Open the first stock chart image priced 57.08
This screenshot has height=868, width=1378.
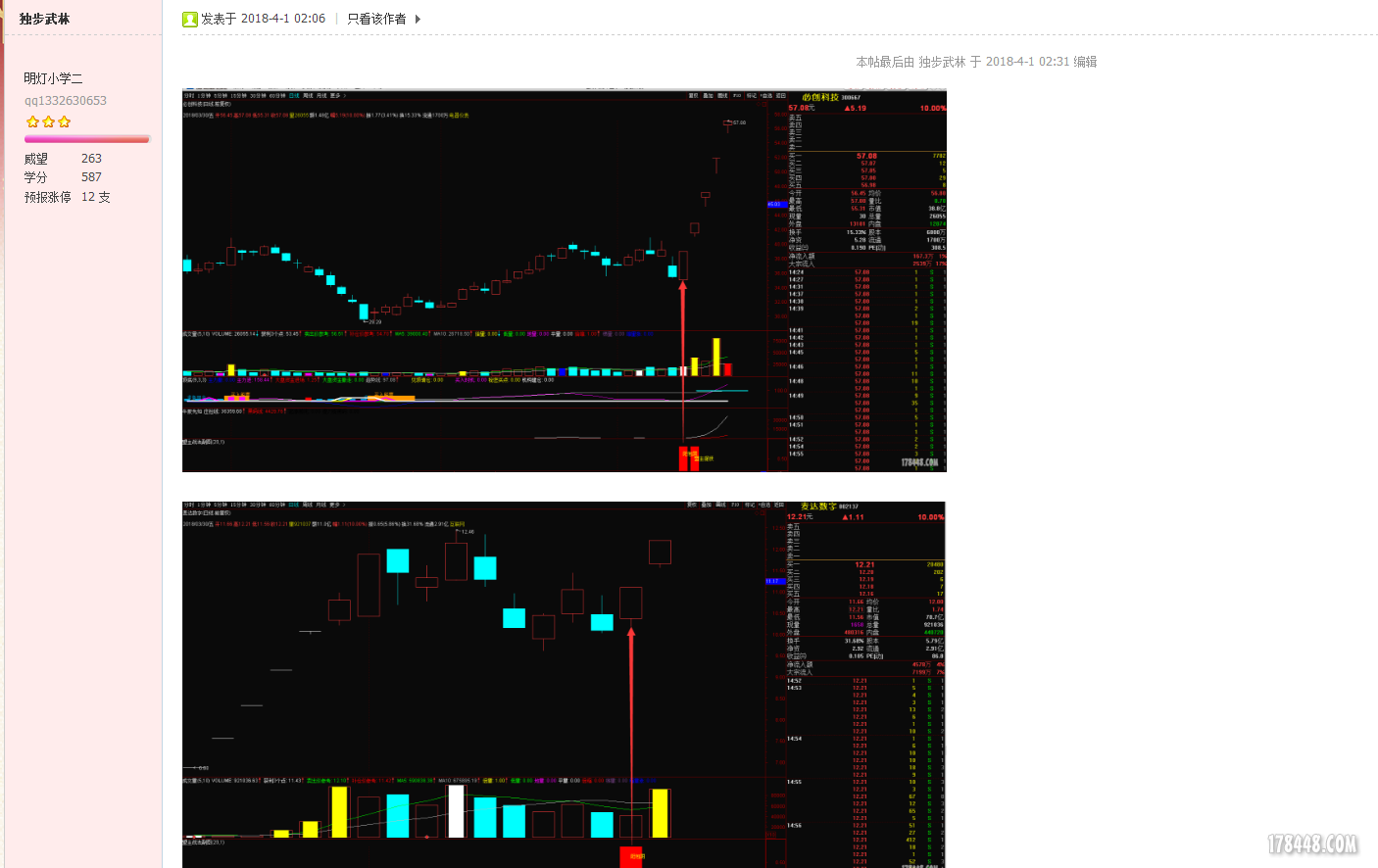coord(565,281)
